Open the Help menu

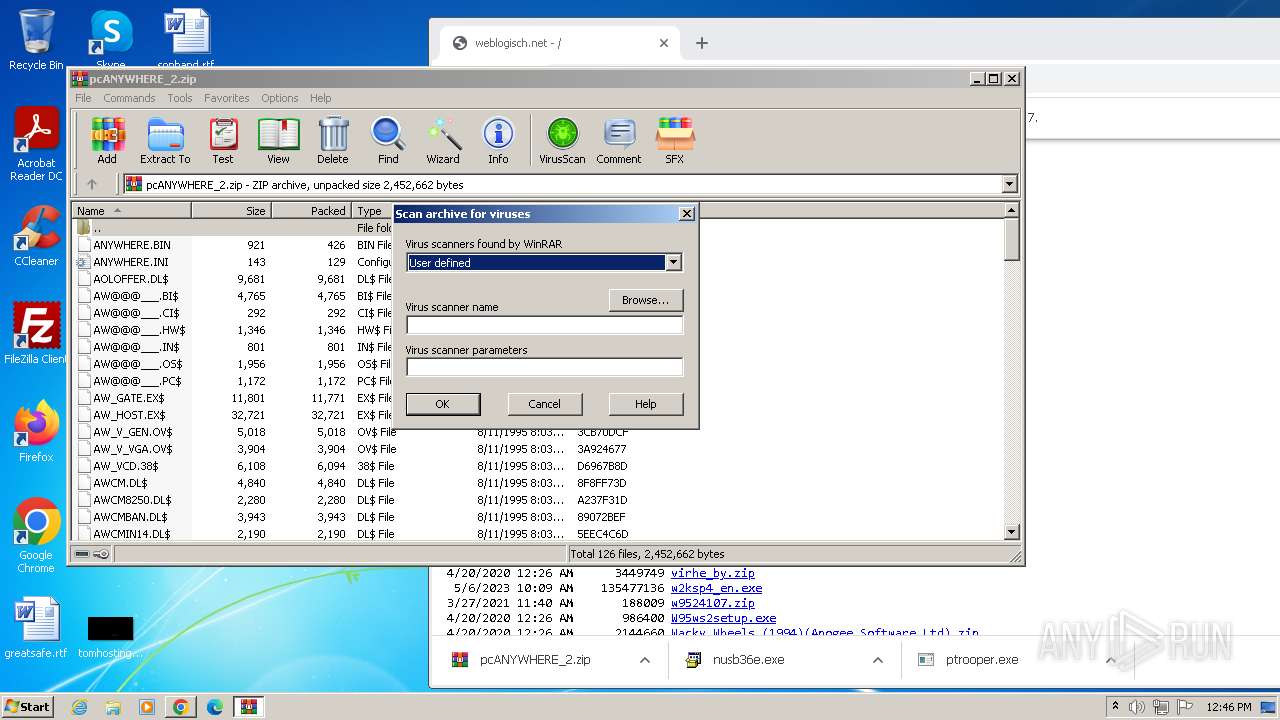click(320, 98)
